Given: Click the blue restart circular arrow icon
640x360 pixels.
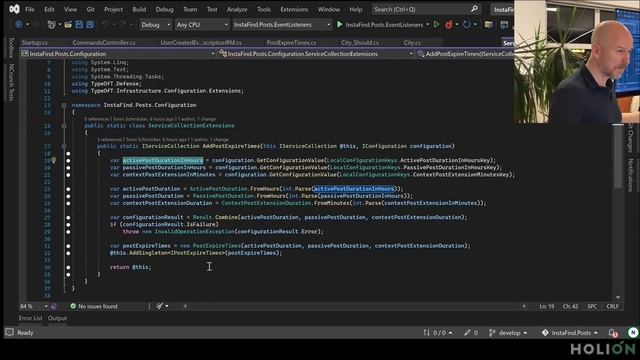Looking at the screenshot, I should [467, 24].
